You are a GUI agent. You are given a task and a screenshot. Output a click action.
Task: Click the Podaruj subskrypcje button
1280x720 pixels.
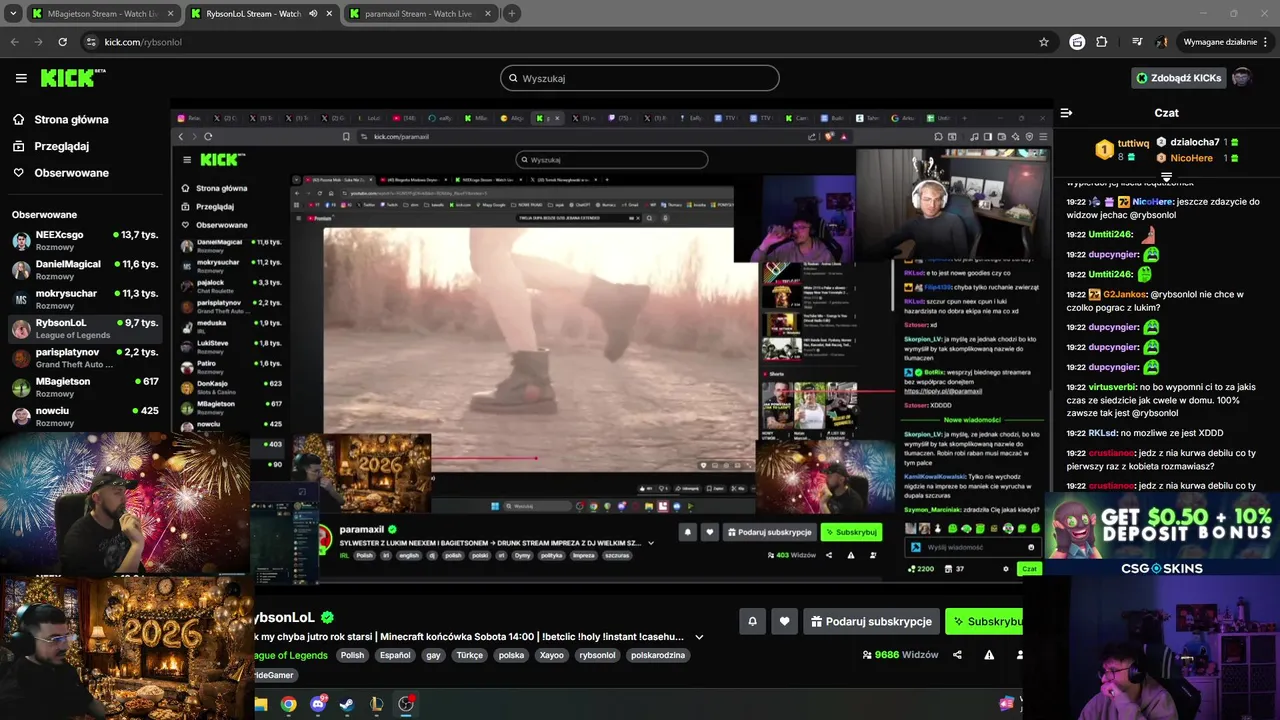[x=871, y=621]
